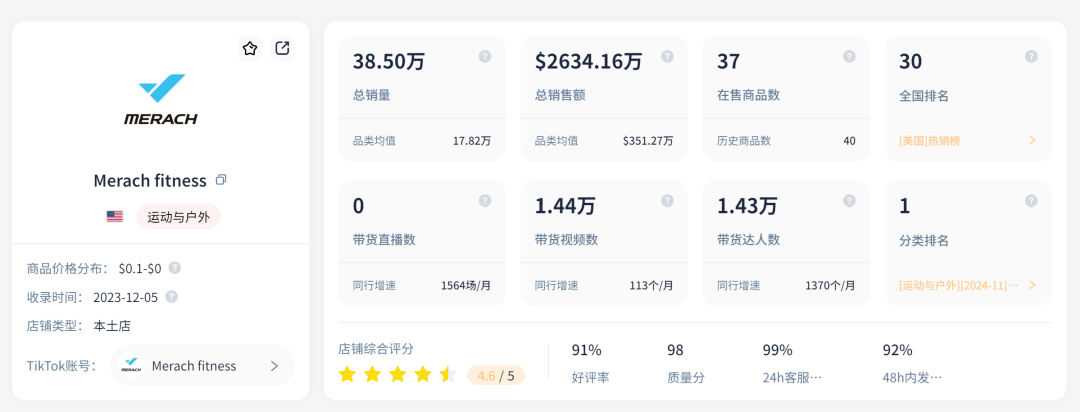Click help icon on 带货直播数 card
The height and width of the screenshot is (412, 1080).
[485, 201]
